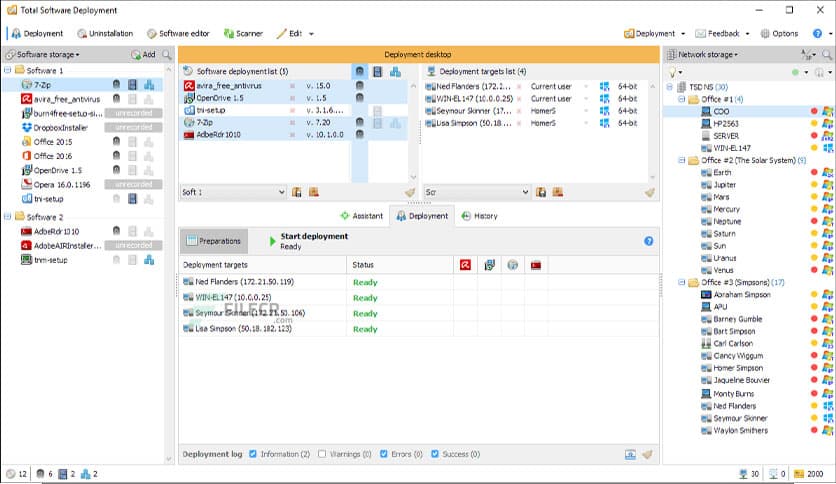836x484 pixels.
Task: Collapse the Software 2 folder
Action: tap(7, 216)
